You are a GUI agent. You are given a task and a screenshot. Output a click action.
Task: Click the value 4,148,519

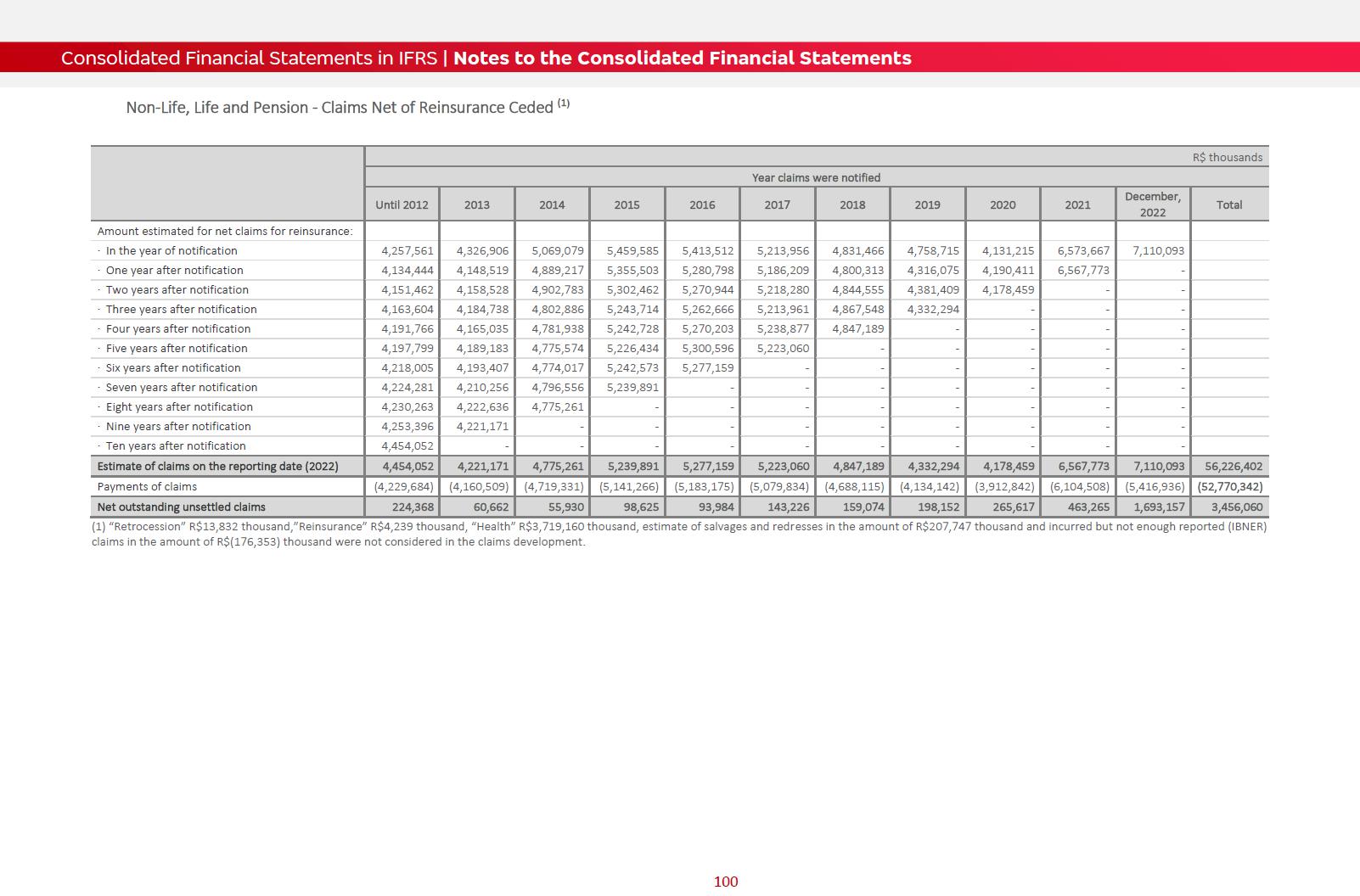pos(482,270)
